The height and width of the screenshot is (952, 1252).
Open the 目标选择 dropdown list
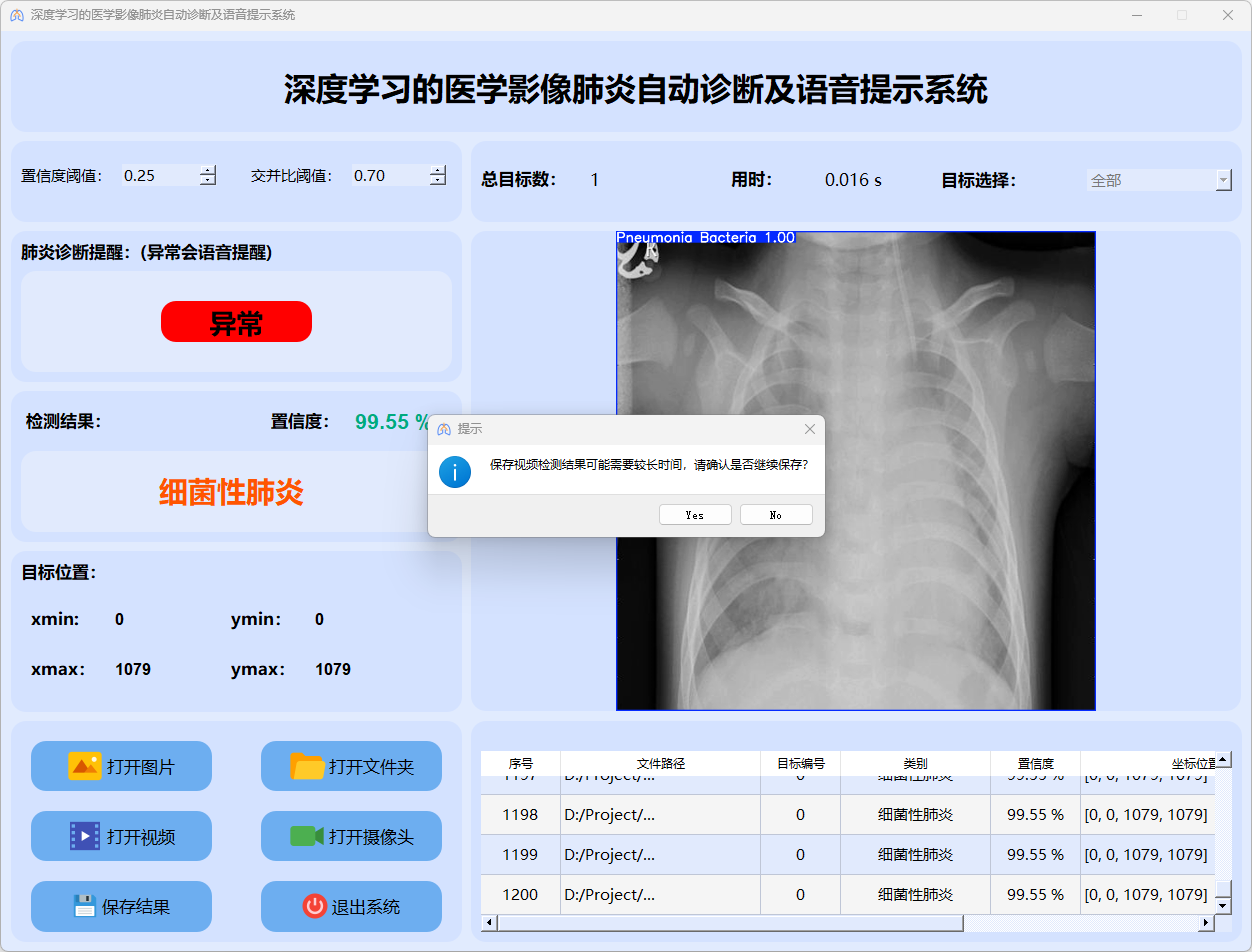point(1223,180)
